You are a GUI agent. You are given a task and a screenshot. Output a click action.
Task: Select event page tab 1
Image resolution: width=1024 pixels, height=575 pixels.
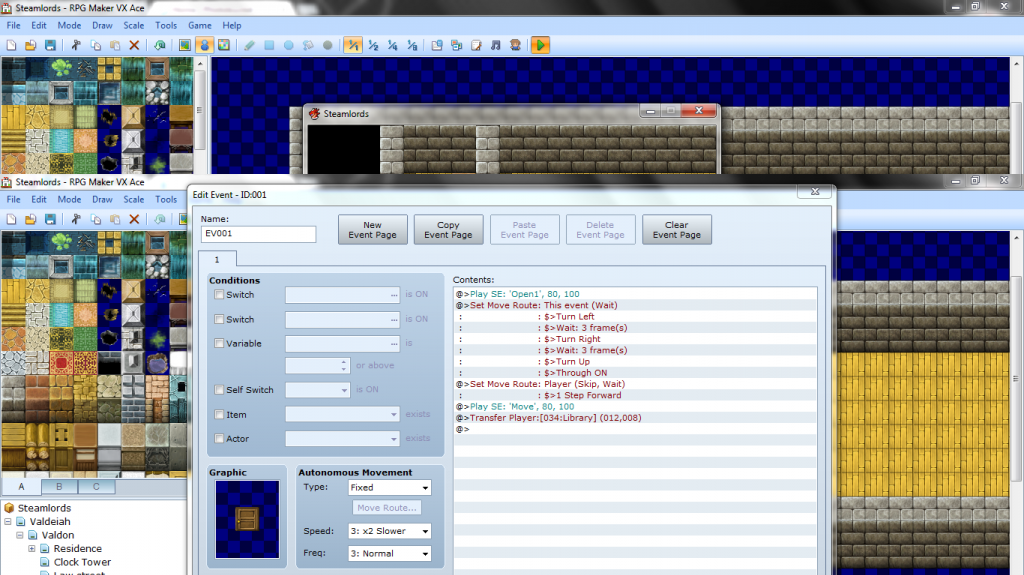pyautogui.click(x=217, y=259)
